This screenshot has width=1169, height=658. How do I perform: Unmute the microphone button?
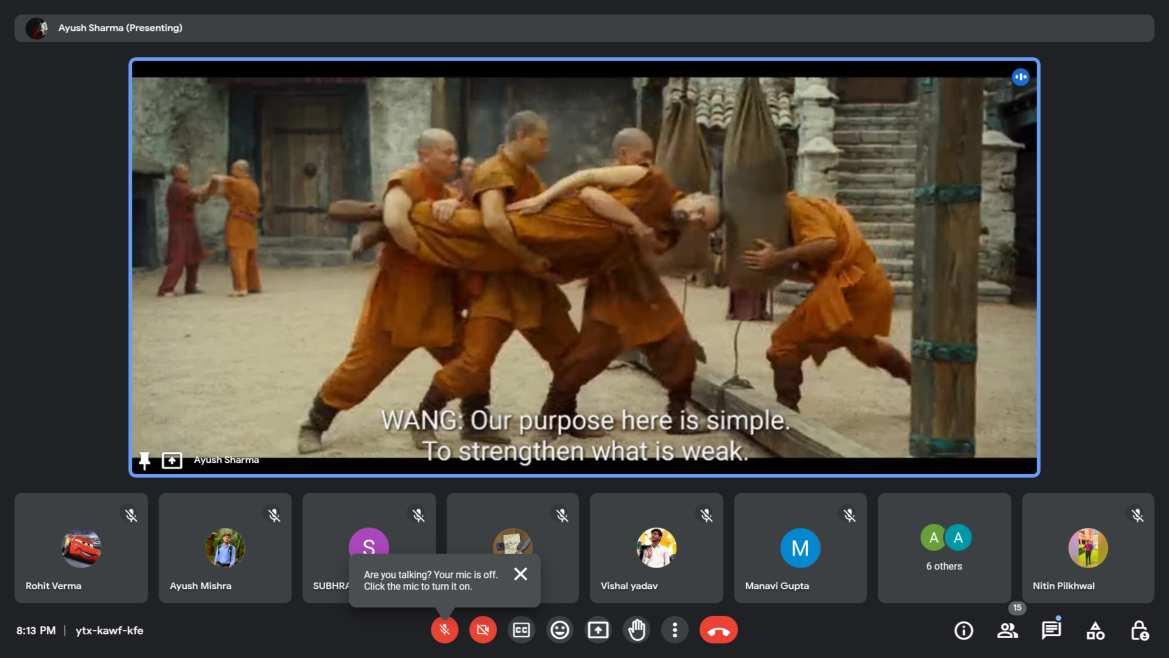pyautogui.click(x=444, y=630)
